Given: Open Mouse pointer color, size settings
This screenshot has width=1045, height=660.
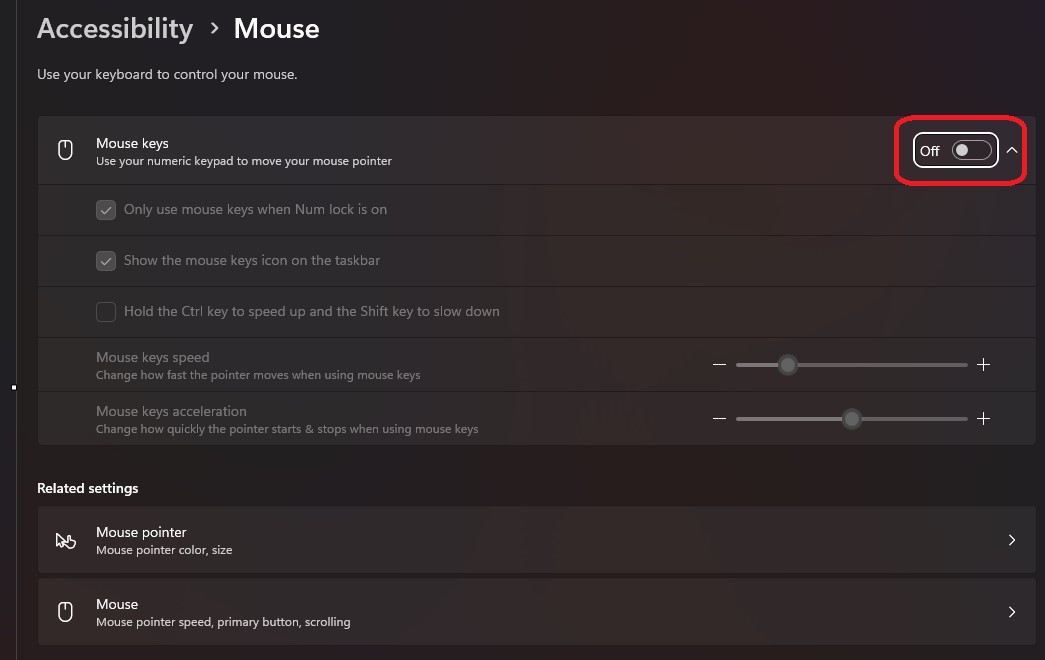Looking at the screenshot, I should [x=536, y=540].
